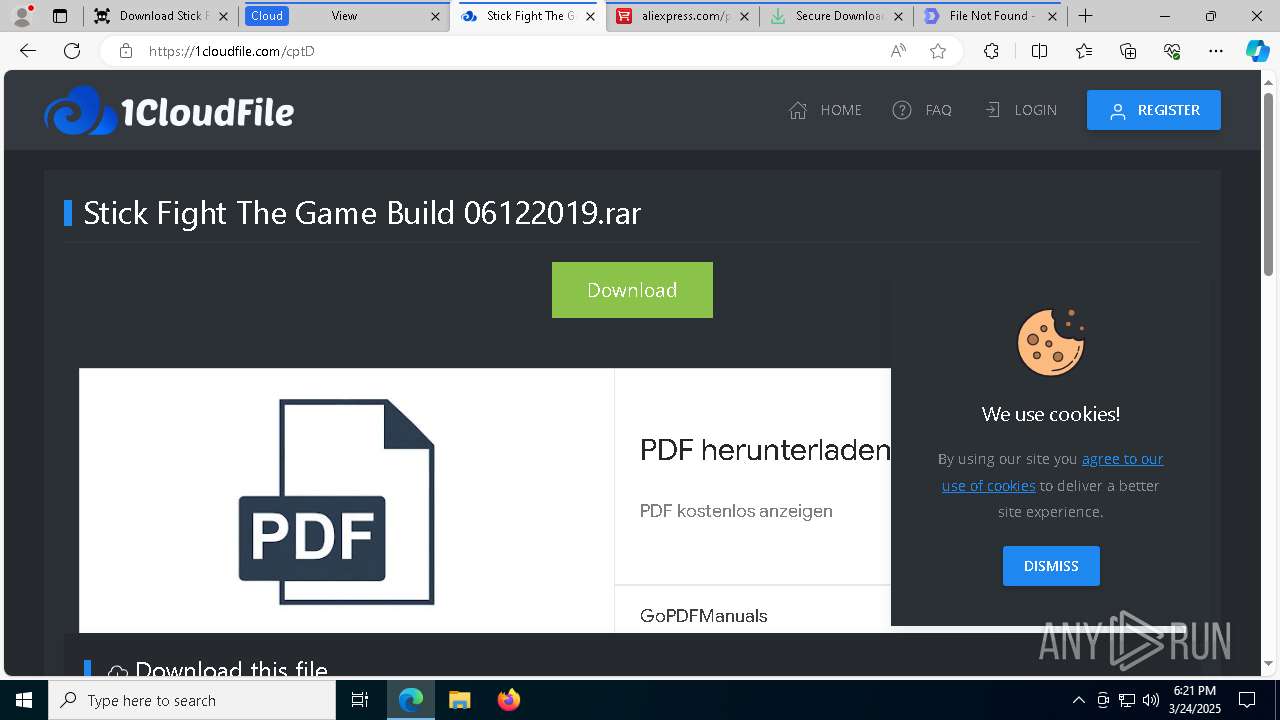Open the Favorites list
The width and height of the screenshot is (1280, 720).
[x=1084, y=51]
